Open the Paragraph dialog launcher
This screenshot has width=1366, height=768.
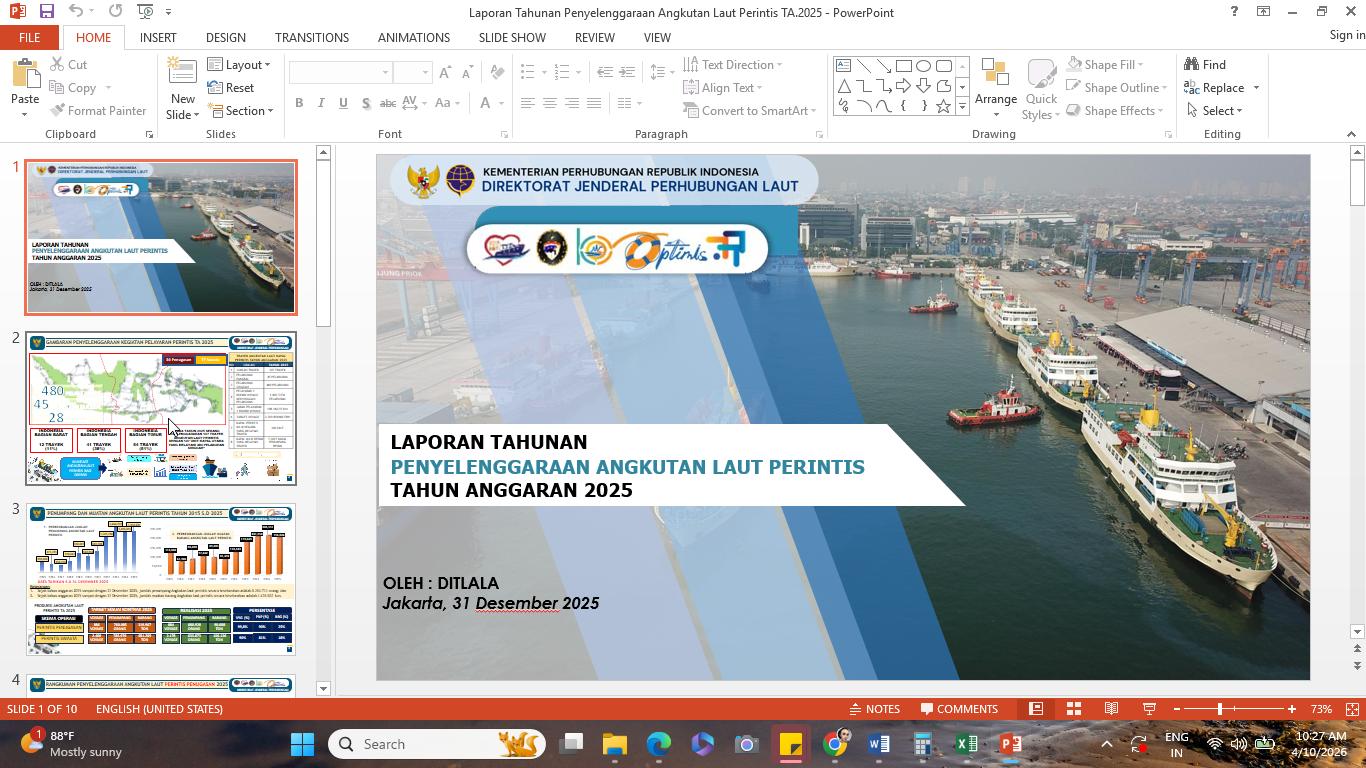tap(819, 134)
